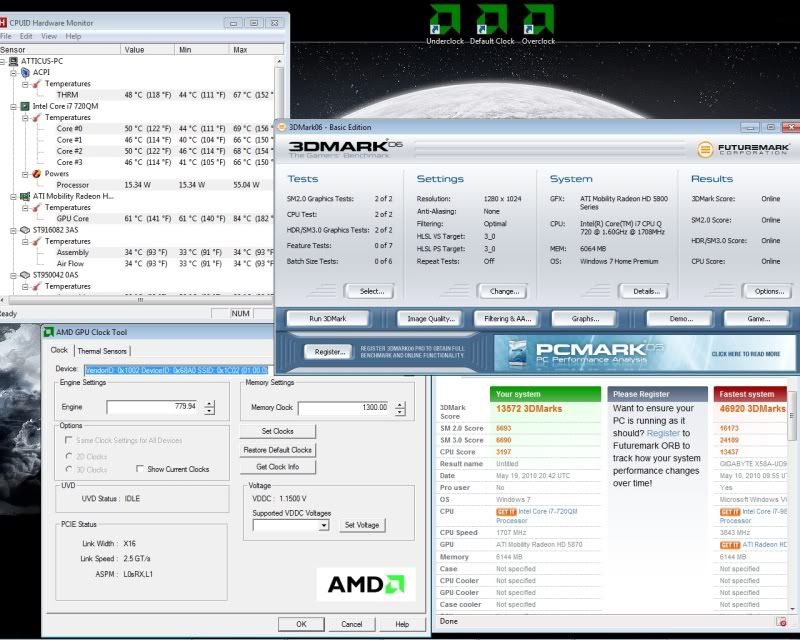This screenshot has width=800, height=640.
Task: Click Restore Default Clocks button
Action: [278, 450]
